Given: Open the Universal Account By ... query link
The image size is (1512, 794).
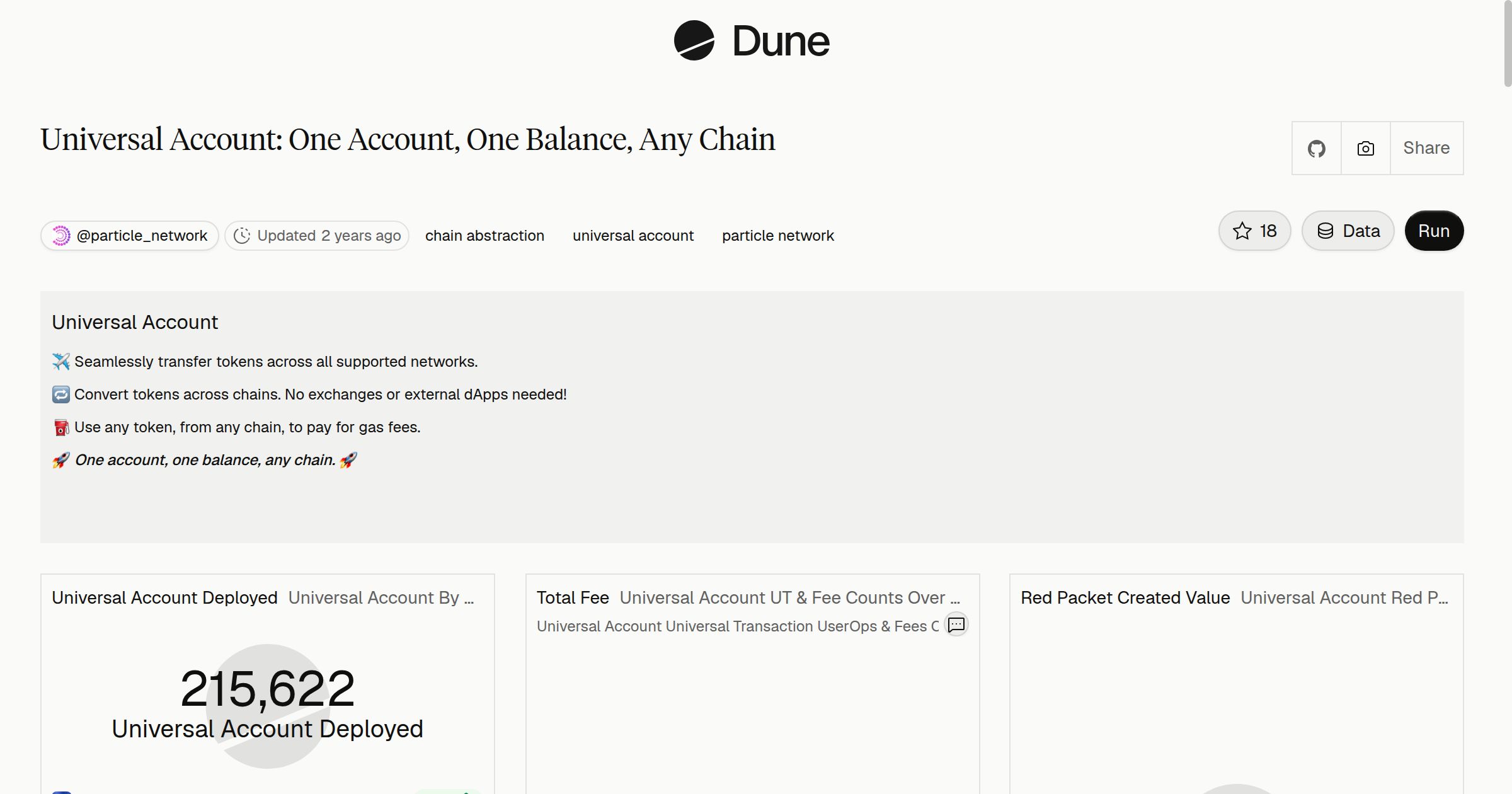Looking at the screenshot, I should click(381, 597).
